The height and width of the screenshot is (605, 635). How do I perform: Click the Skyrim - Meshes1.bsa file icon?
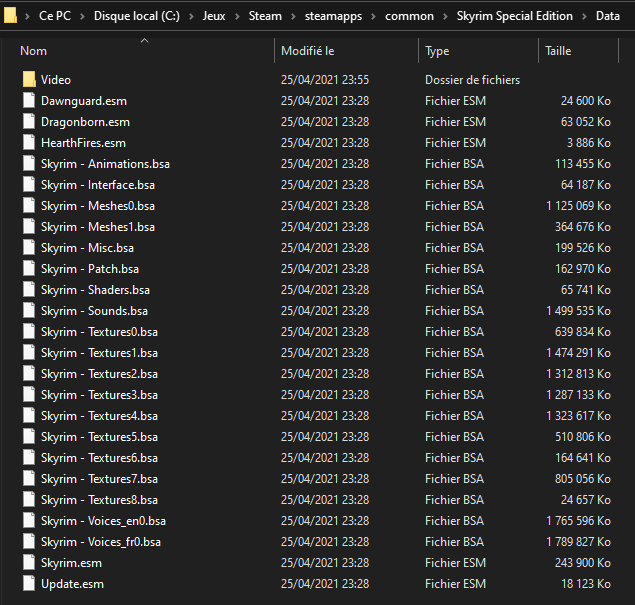[x=29, y=227]
